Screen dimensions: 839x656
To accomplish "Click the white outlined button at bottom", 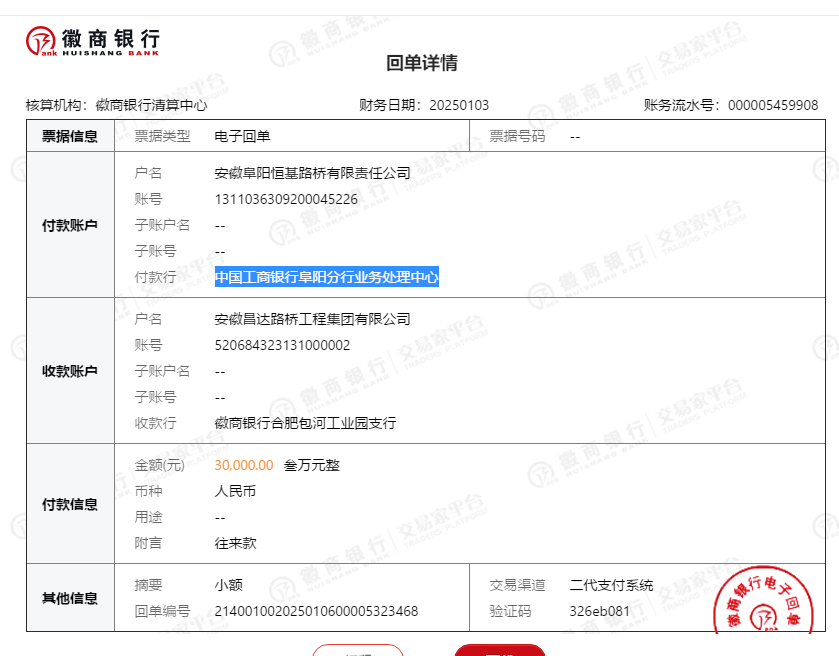I will [357, 651].
